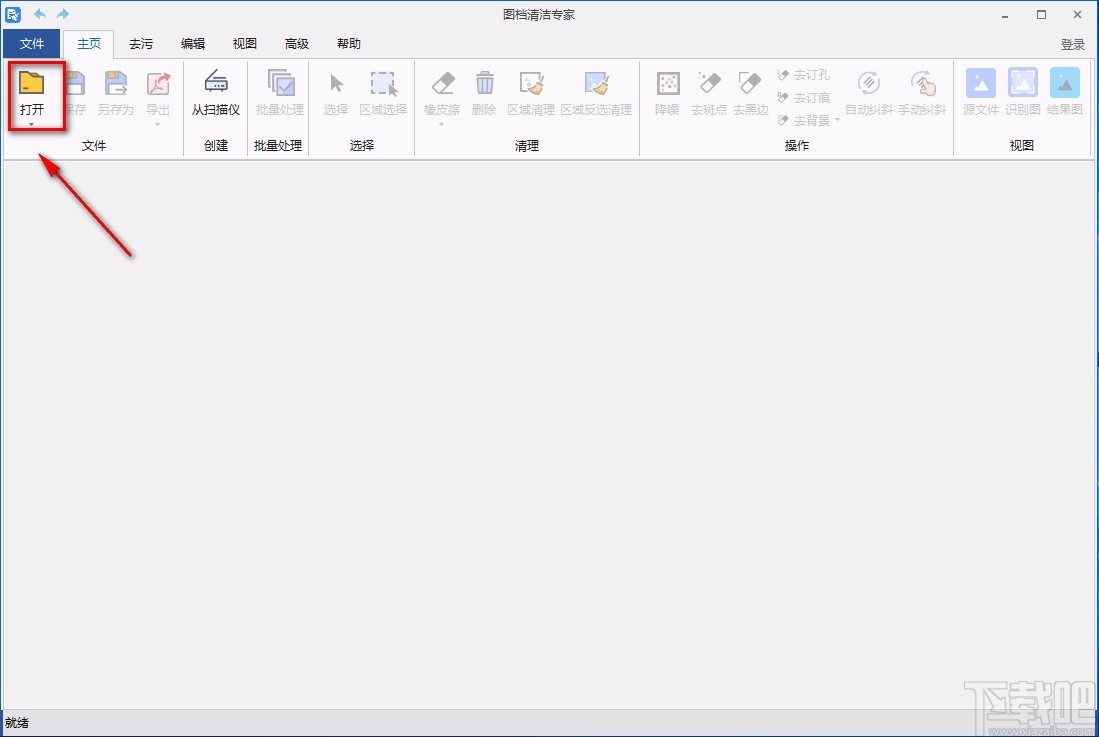
Task: Click the 区域清理 region clean icon
Action: pos(531,83)
